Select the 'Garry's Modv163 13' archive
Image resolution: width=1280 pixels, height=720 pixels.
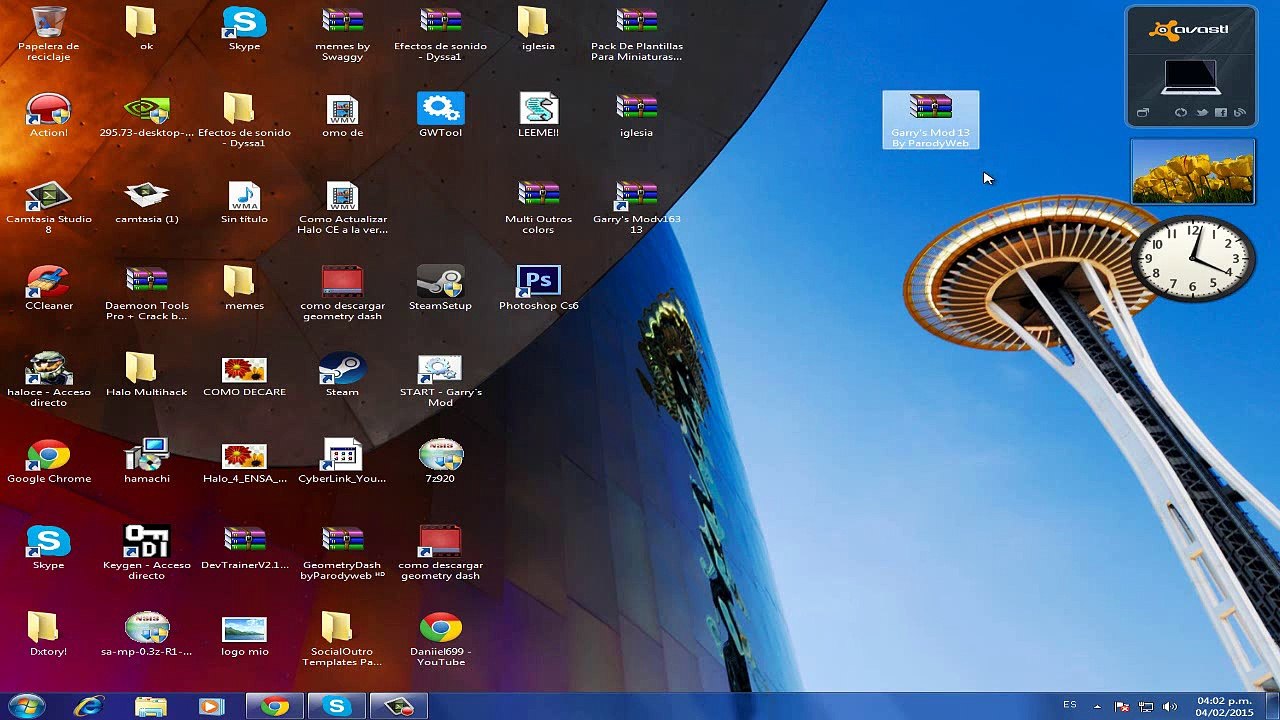click(x=636, y=207)
